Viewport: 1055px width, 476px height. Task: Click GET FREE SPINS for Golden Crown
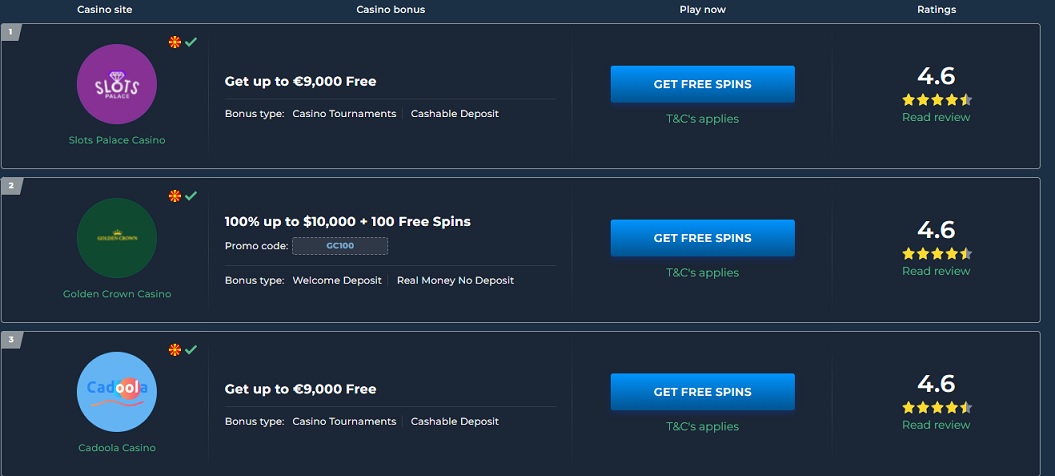pos(702,238)
